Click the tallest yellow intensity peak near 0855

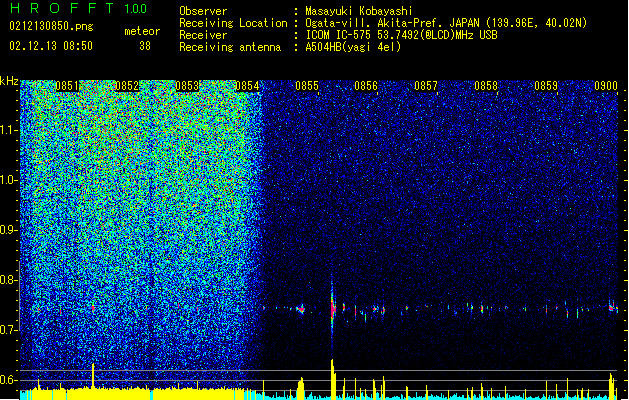(x=333, y=378)
